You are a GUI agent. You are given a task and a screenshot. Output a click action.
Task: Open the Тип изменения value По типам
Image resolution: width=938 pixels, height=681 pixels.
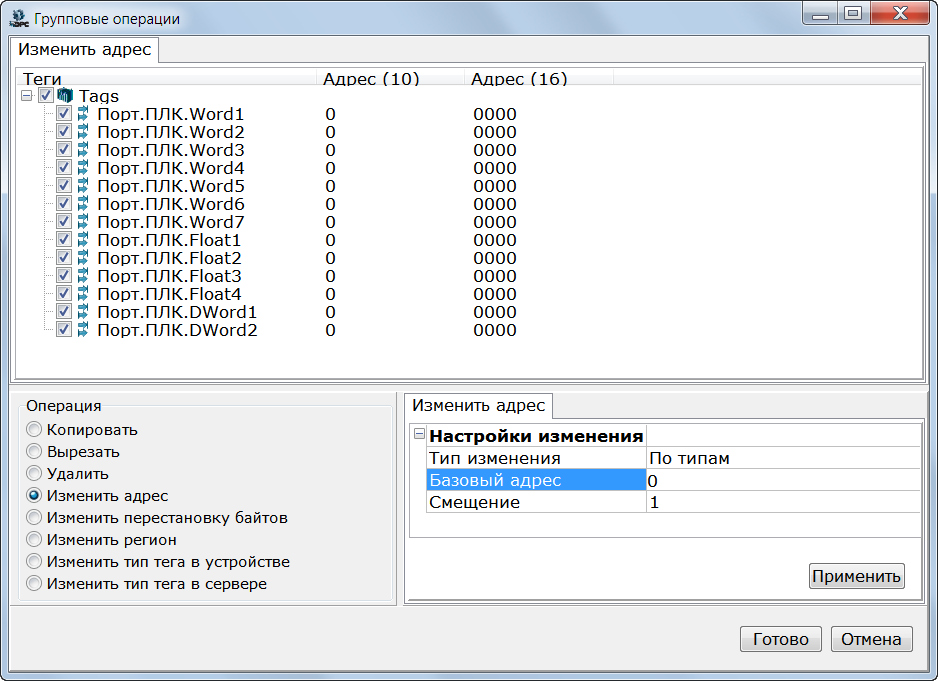(782, 458)
